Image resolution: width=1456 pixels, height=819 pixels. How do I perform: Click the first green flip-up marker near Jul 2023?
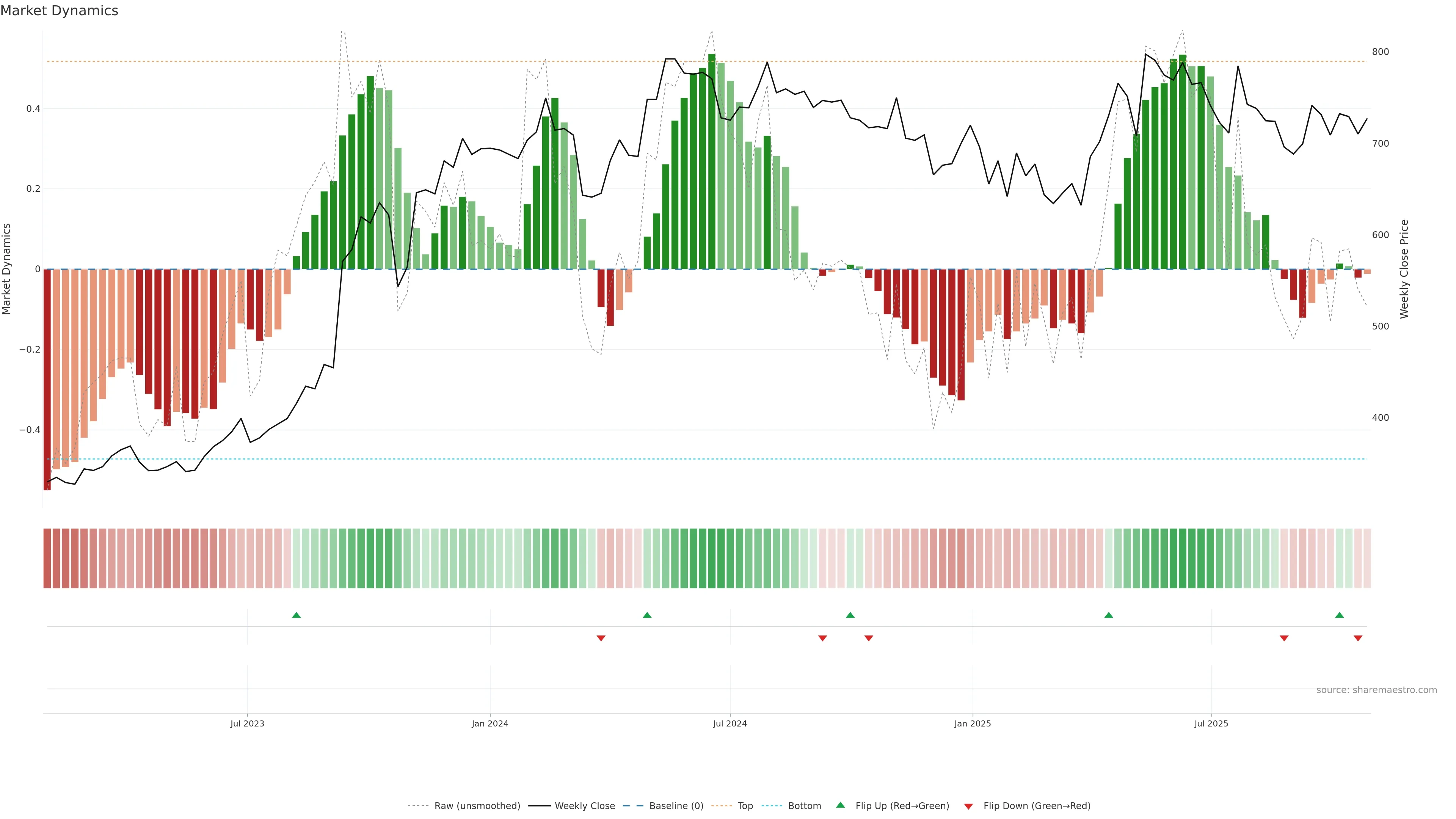[x=296, y=615]
